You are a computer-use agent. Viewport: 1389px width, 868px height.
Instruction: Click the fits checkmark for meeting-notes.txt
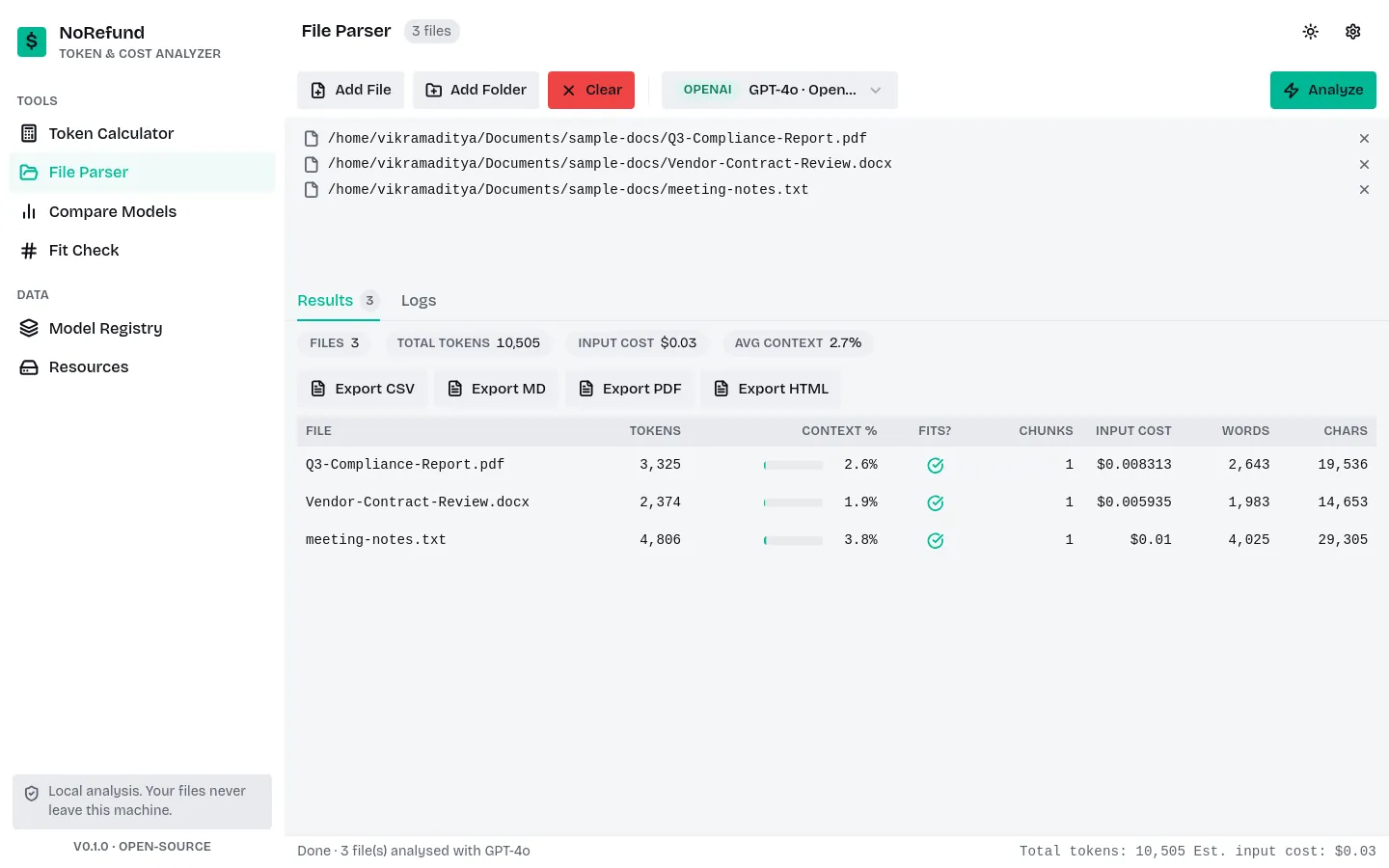pyautogui.click(x=935, y=541)
